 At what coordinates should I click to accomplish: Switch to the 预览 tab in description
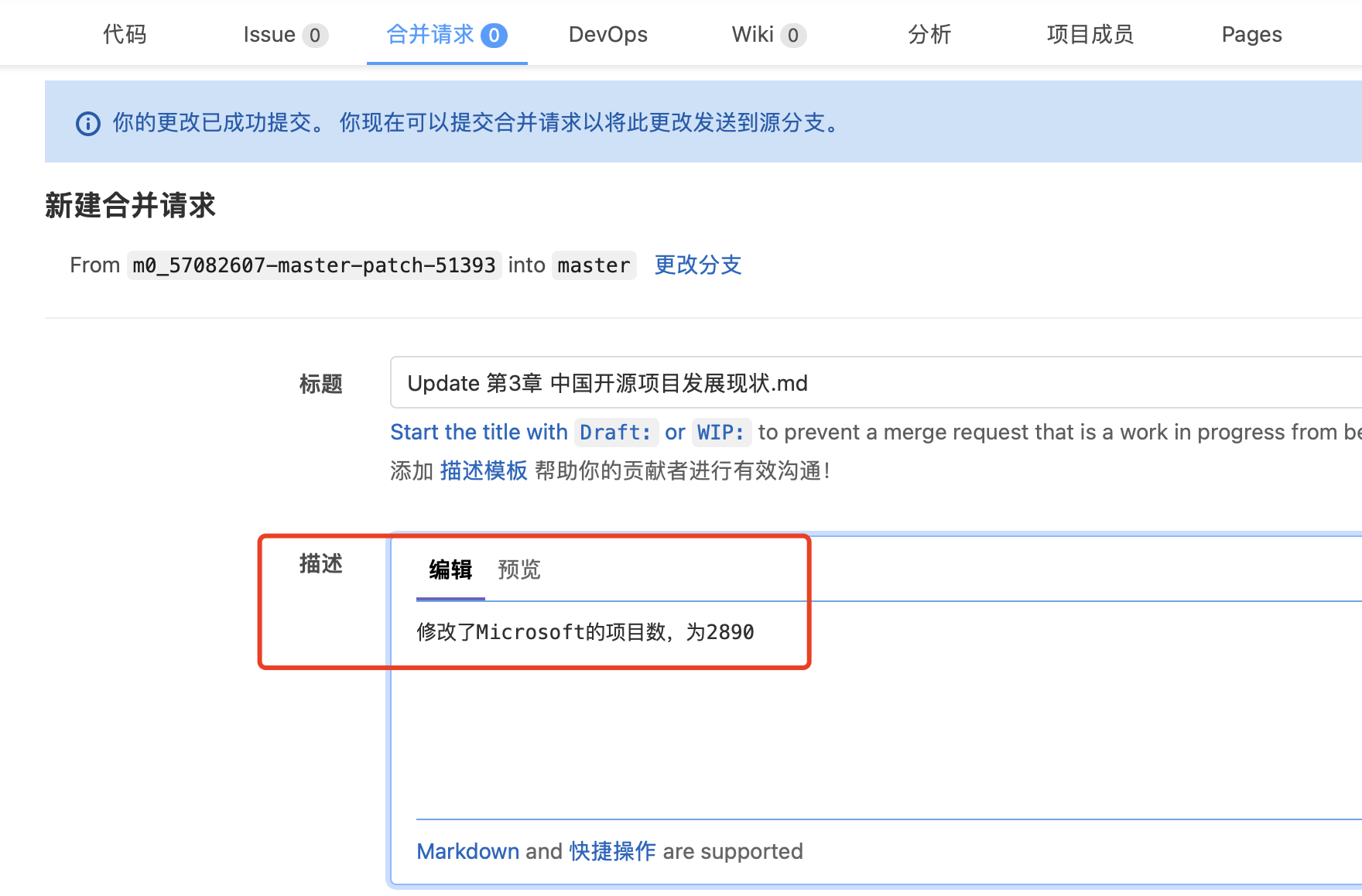coord(519,570)
